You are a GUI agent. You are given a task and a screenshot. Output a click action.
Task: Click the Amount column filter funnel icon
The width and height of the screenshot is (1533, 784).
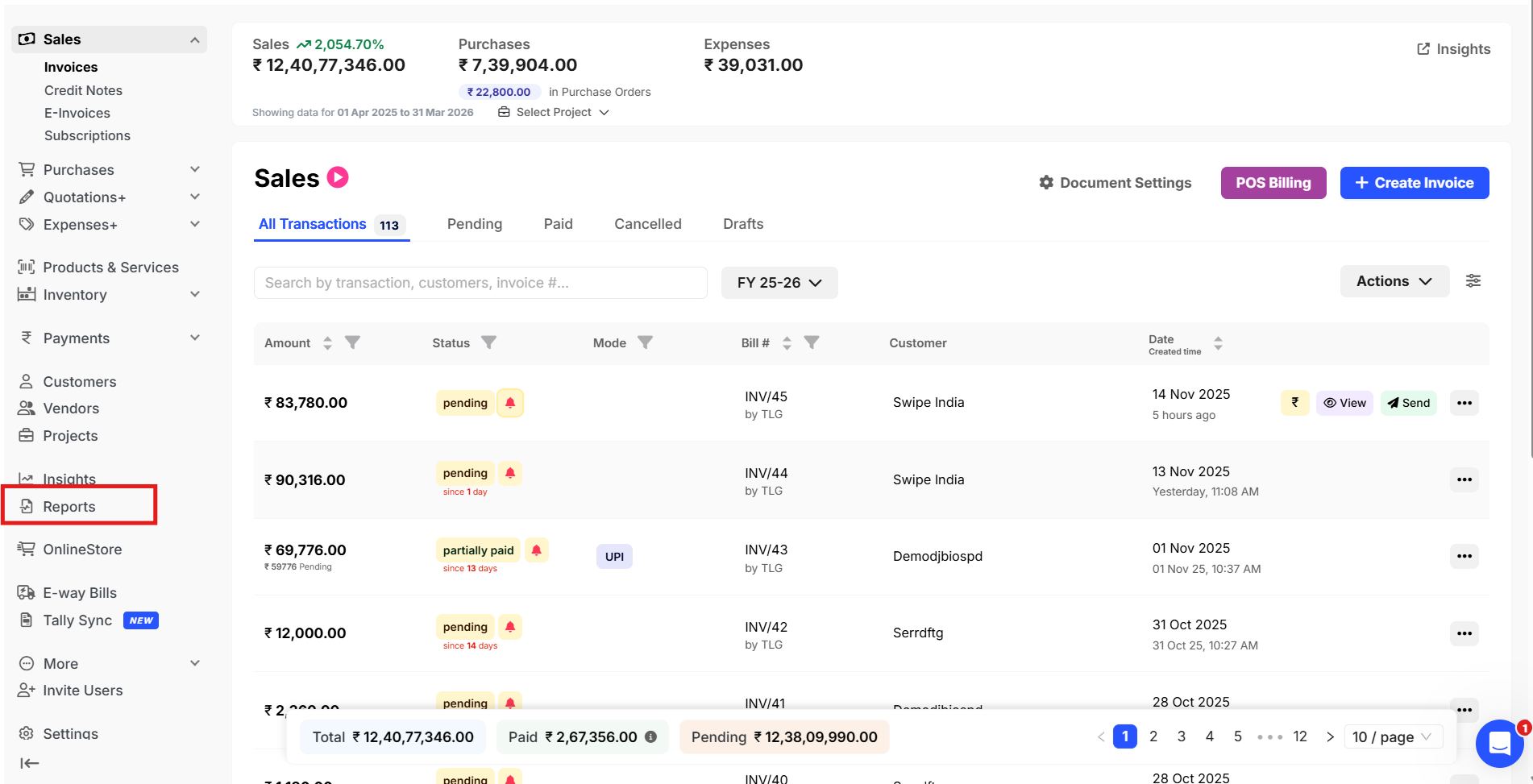pos(352,342)
